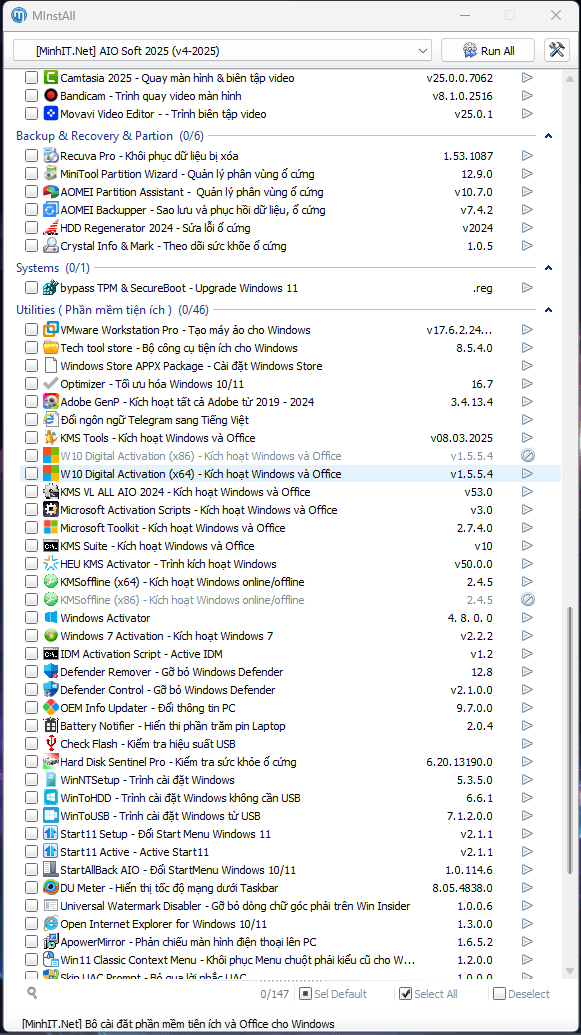Click the Start11 Setup row text

(166, 834)
